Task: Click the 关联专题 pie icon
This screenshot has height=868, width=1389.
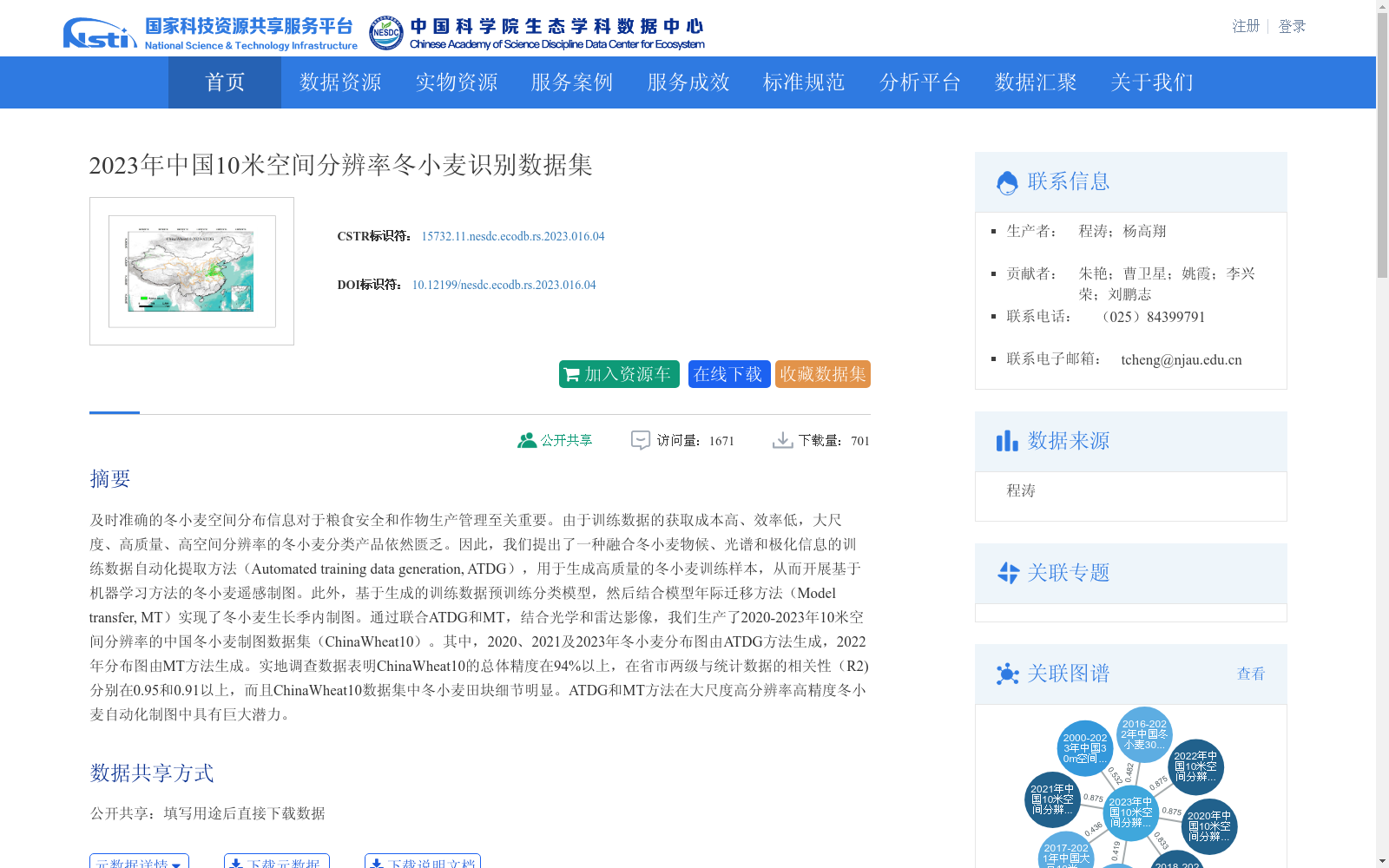Action: [1008, 573]
